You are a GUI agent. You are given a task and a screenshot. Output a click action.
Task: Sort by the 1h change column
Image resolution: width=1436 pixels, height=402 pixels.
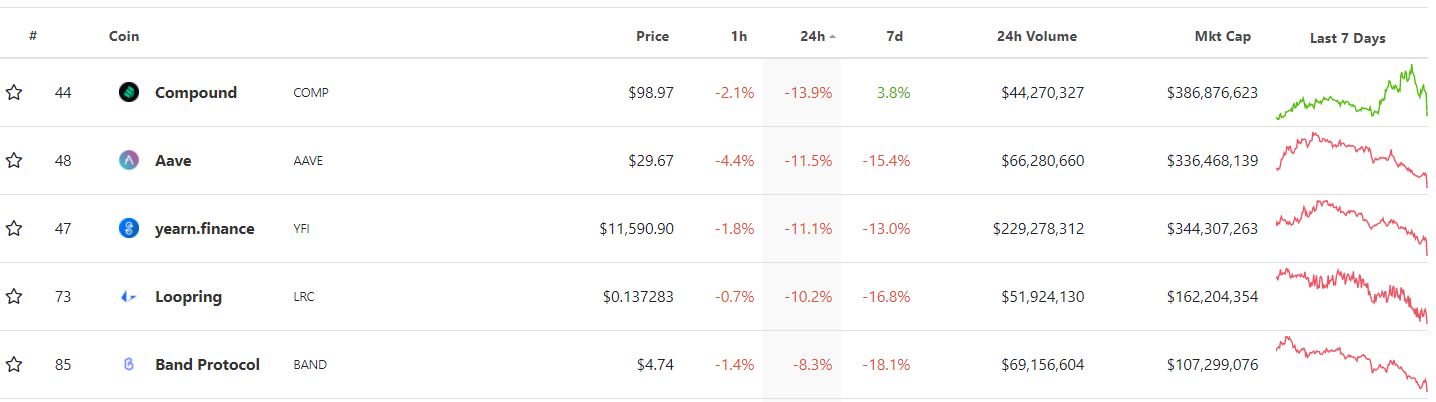(738, 37)
